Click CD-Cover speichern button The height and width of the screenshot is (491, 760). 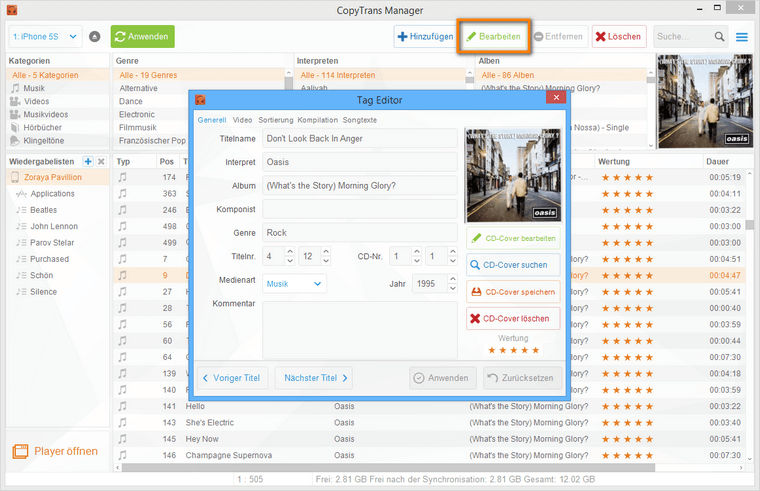tap(513, 292)
